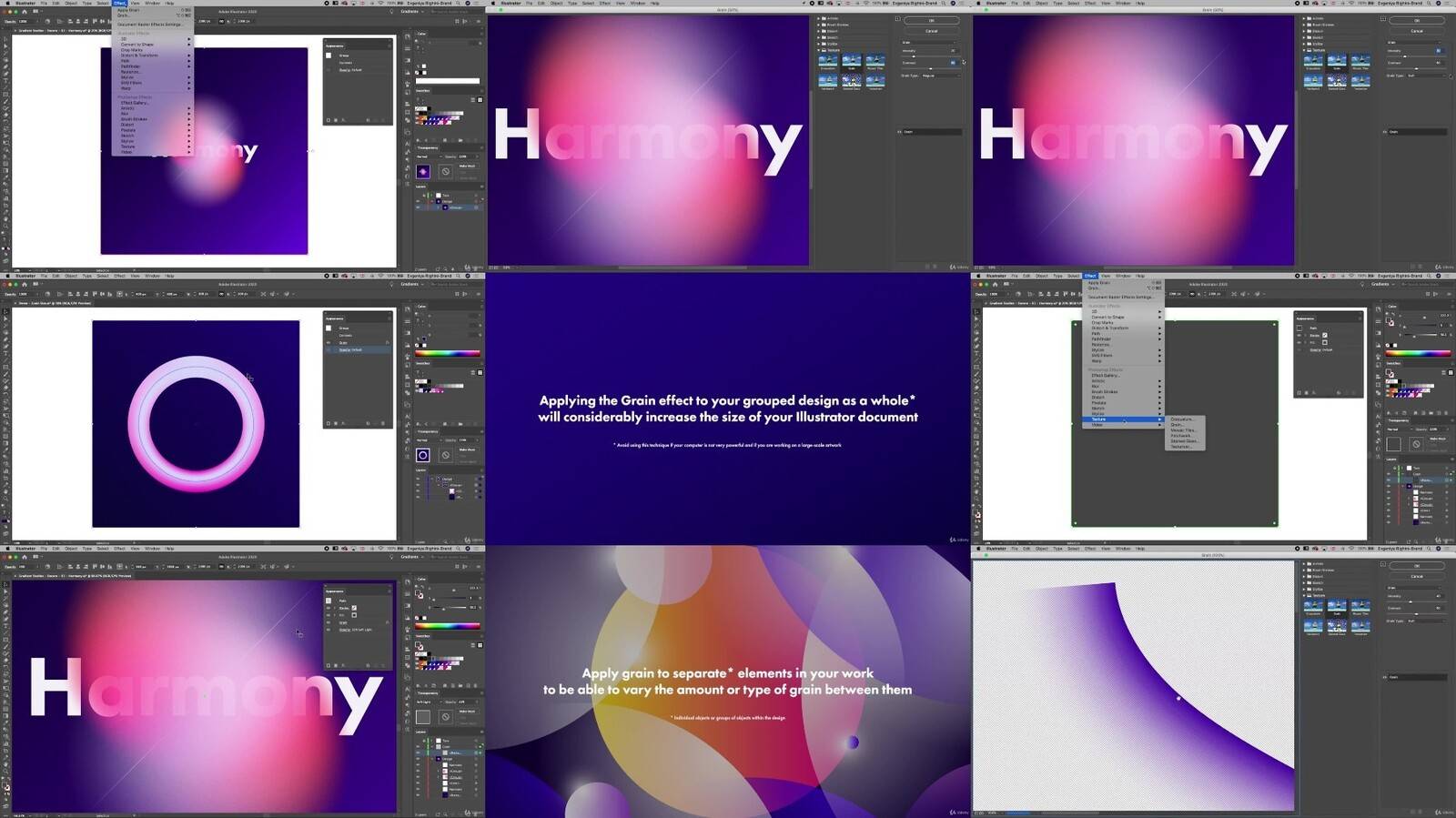Pick a color from the spectrum bar in the zoomed Harmony window
1456x818 pixels.
pos(448,625)
